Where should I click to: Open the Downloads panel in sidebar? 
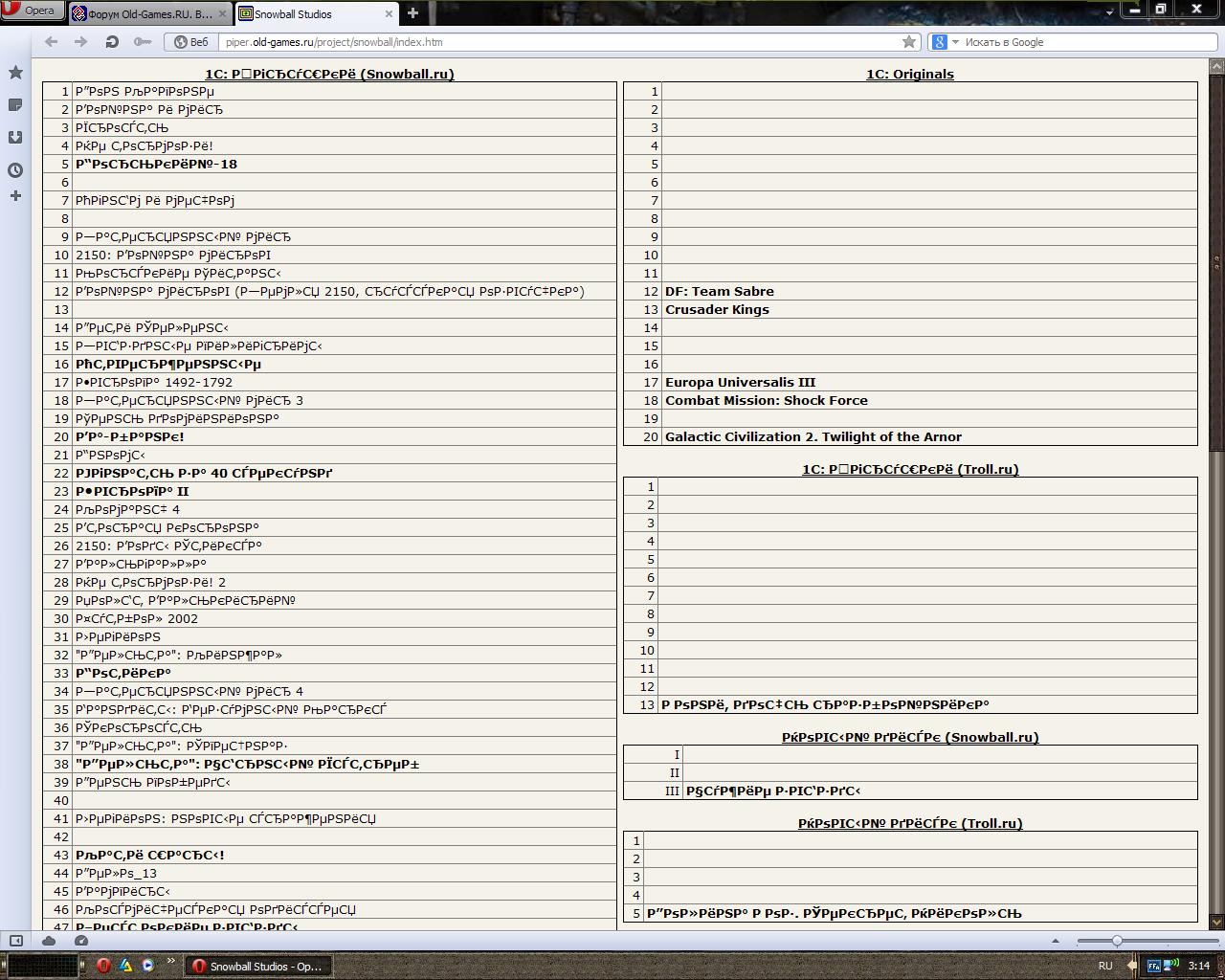(15, 137)
